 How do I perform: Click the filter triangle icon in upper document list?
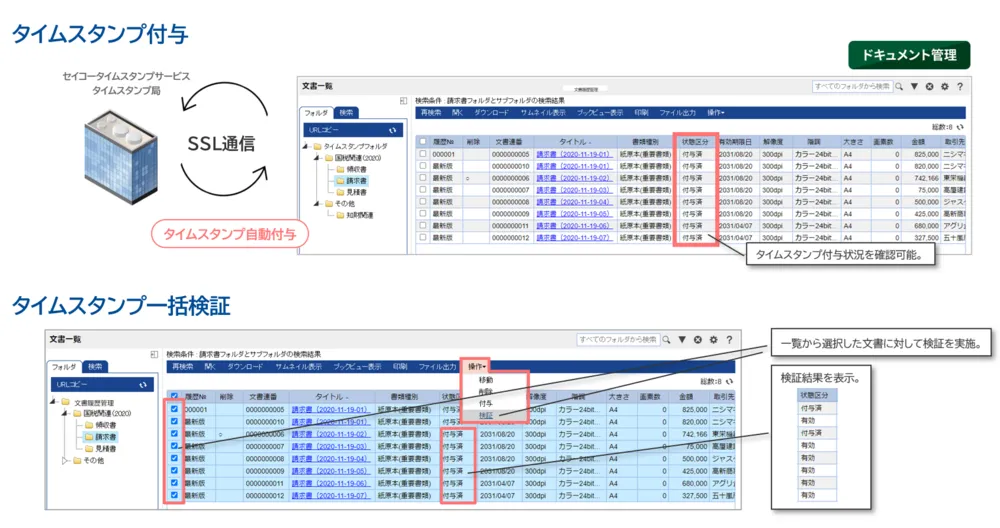click(914, 87)
